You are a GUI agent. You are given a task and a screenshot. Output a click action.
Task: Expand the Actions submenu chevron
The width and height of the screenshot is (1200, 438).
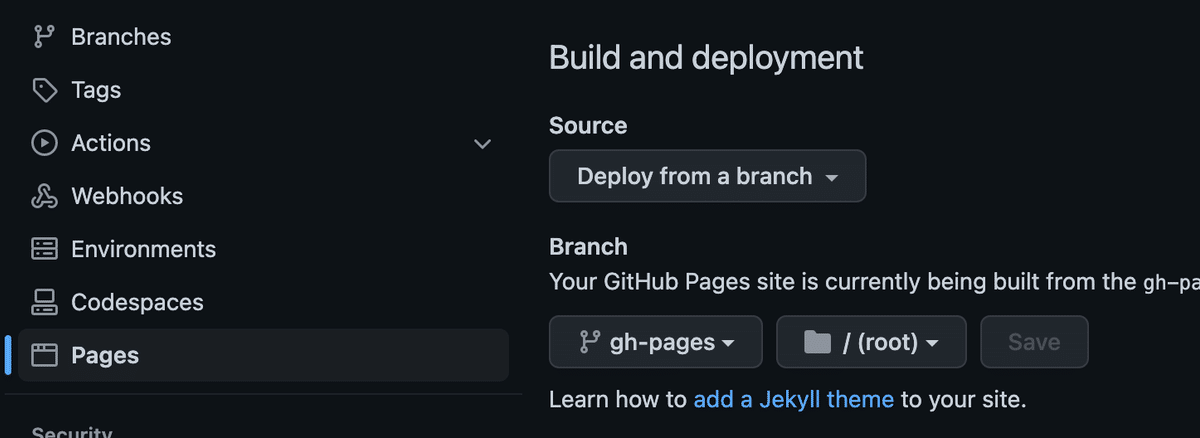coord(482,144)
